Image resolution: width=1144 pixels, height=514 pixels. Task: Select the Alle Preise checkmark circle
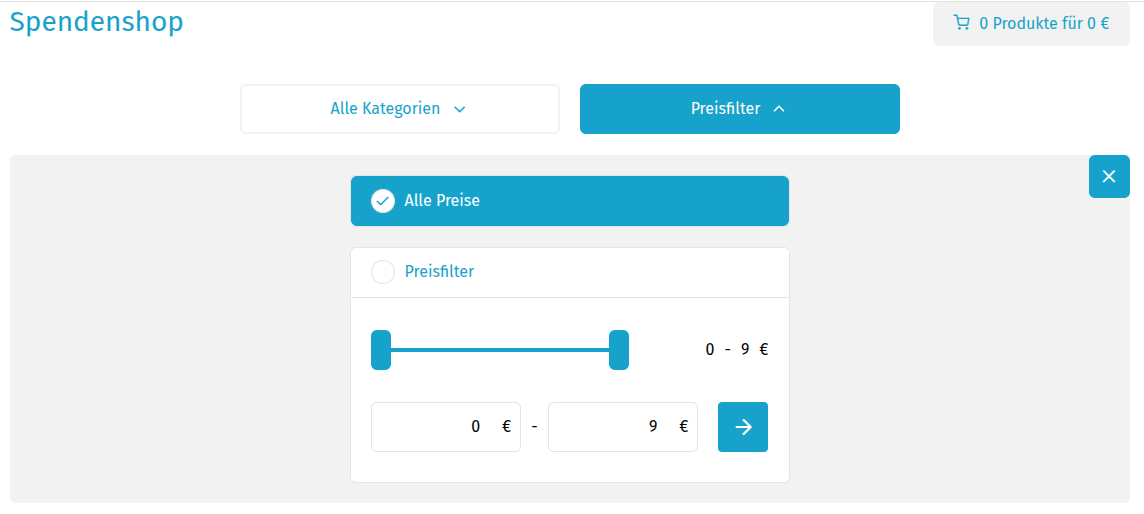[x=383, y=201]
